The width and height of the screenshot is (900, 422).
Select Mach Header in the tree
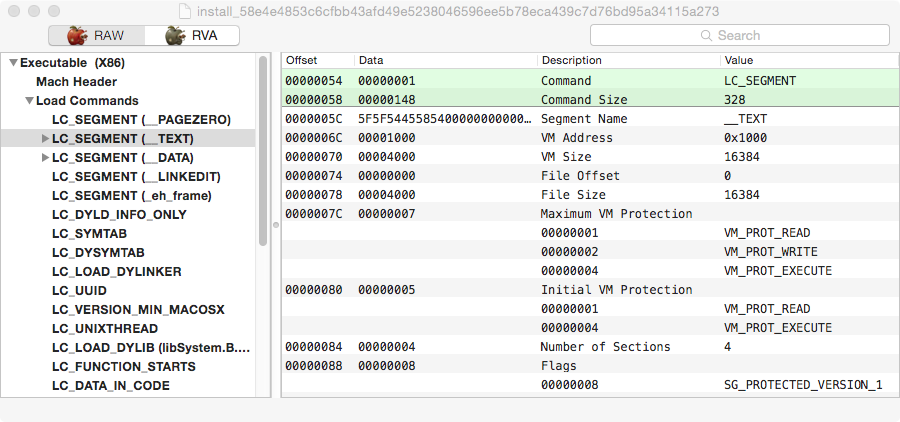pos(77,82)
